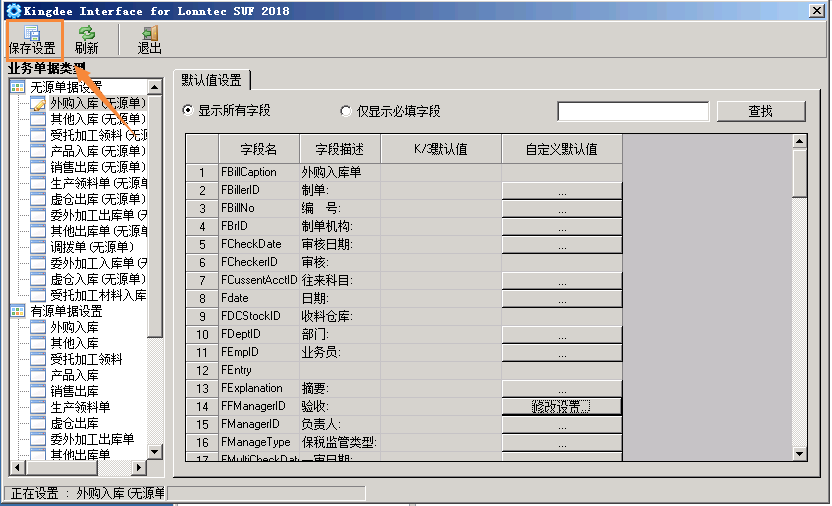This screenshot has height=506, width=832.
Task: Click tree scroll down arrow
Action: pos(154,452)
